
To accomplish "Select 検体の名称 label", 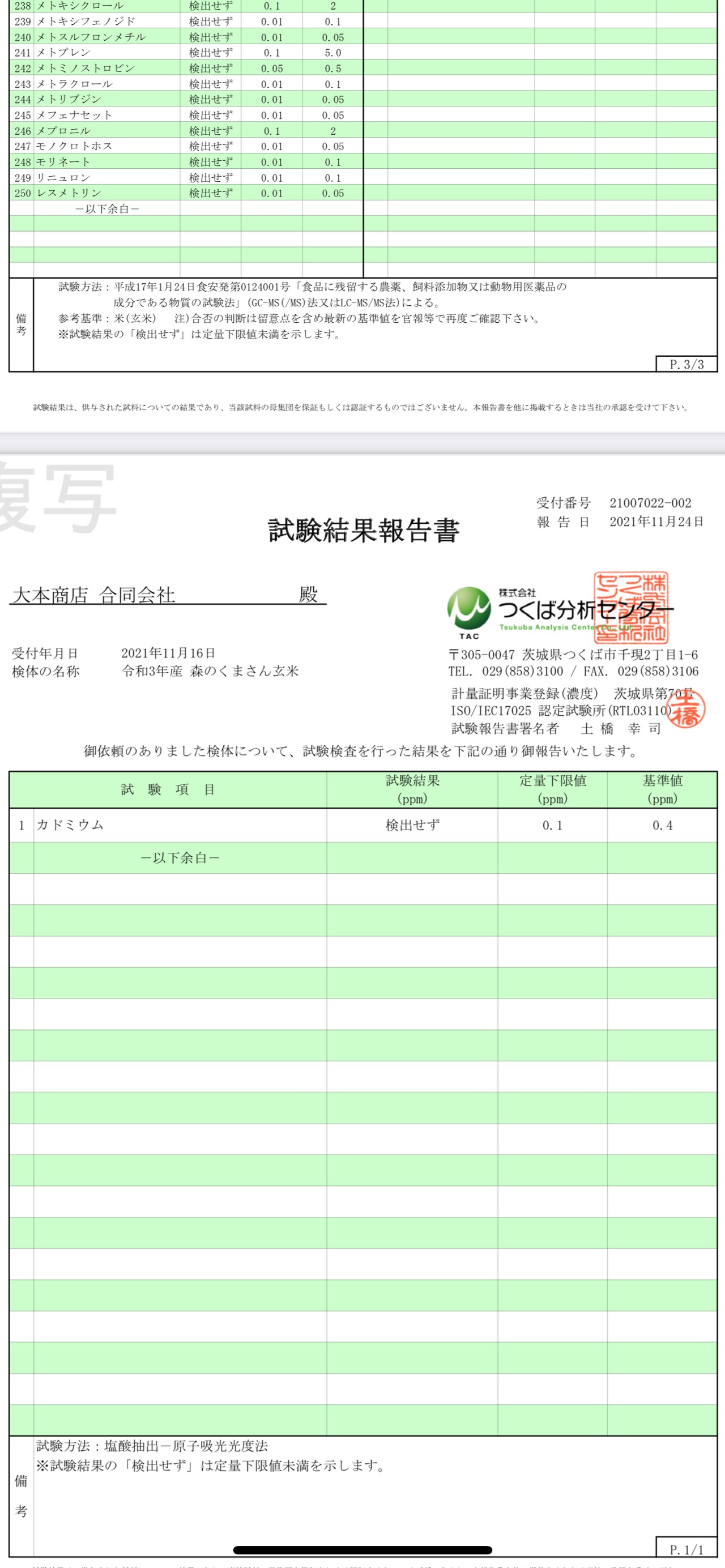I will coord(46,672).
